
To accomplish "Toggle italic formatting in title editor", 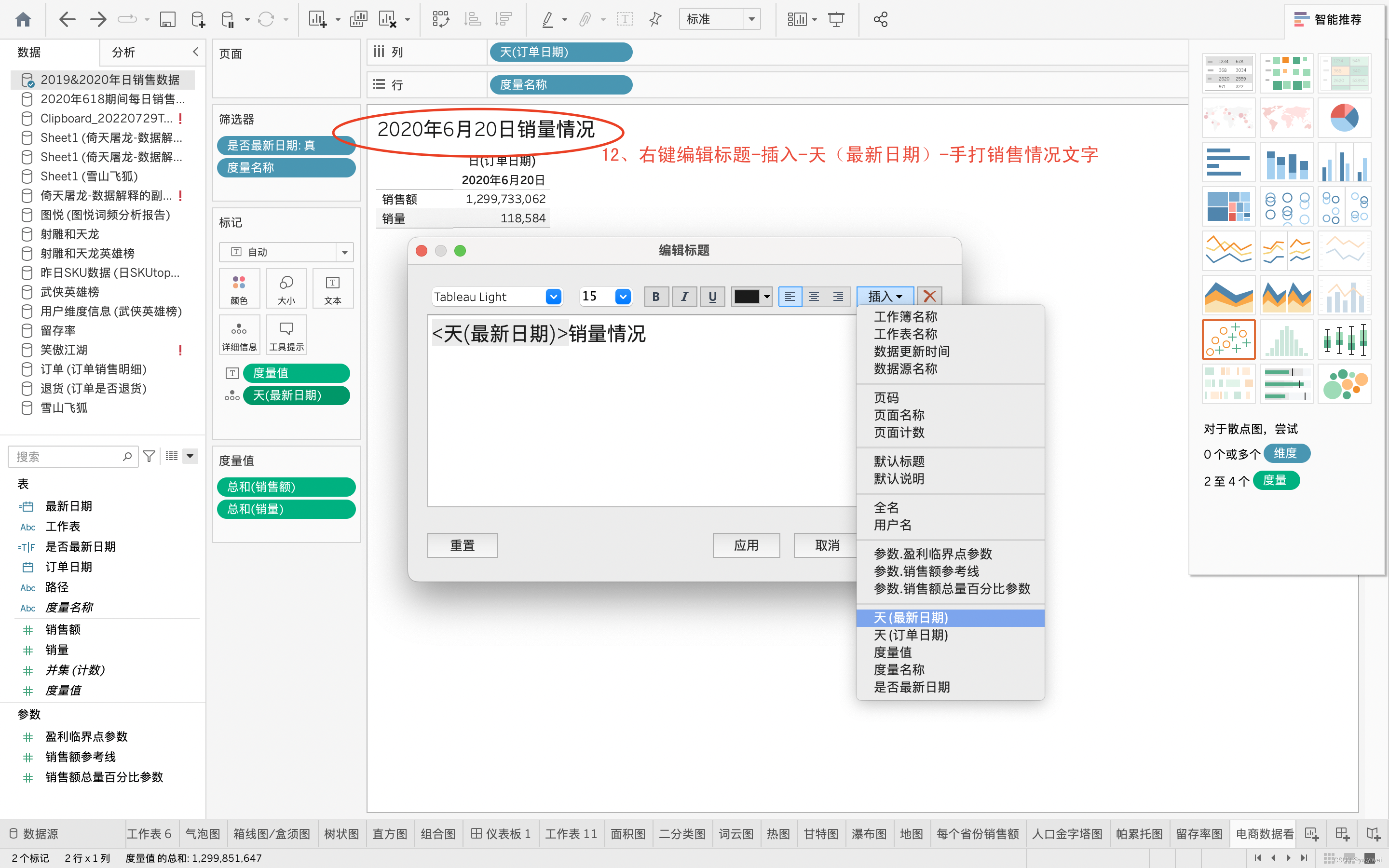I will coord(684,297).
